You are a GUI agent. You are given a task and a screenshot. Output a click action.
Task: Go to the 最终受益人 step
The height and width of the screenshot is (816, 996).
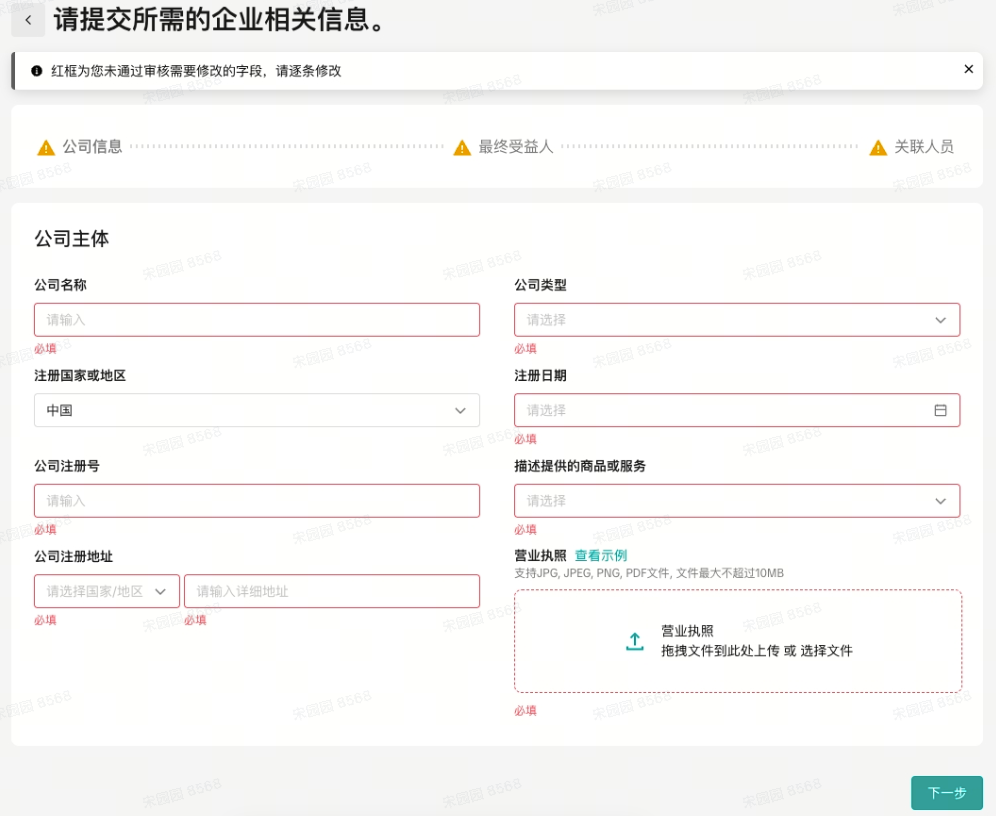click(515, 147)
